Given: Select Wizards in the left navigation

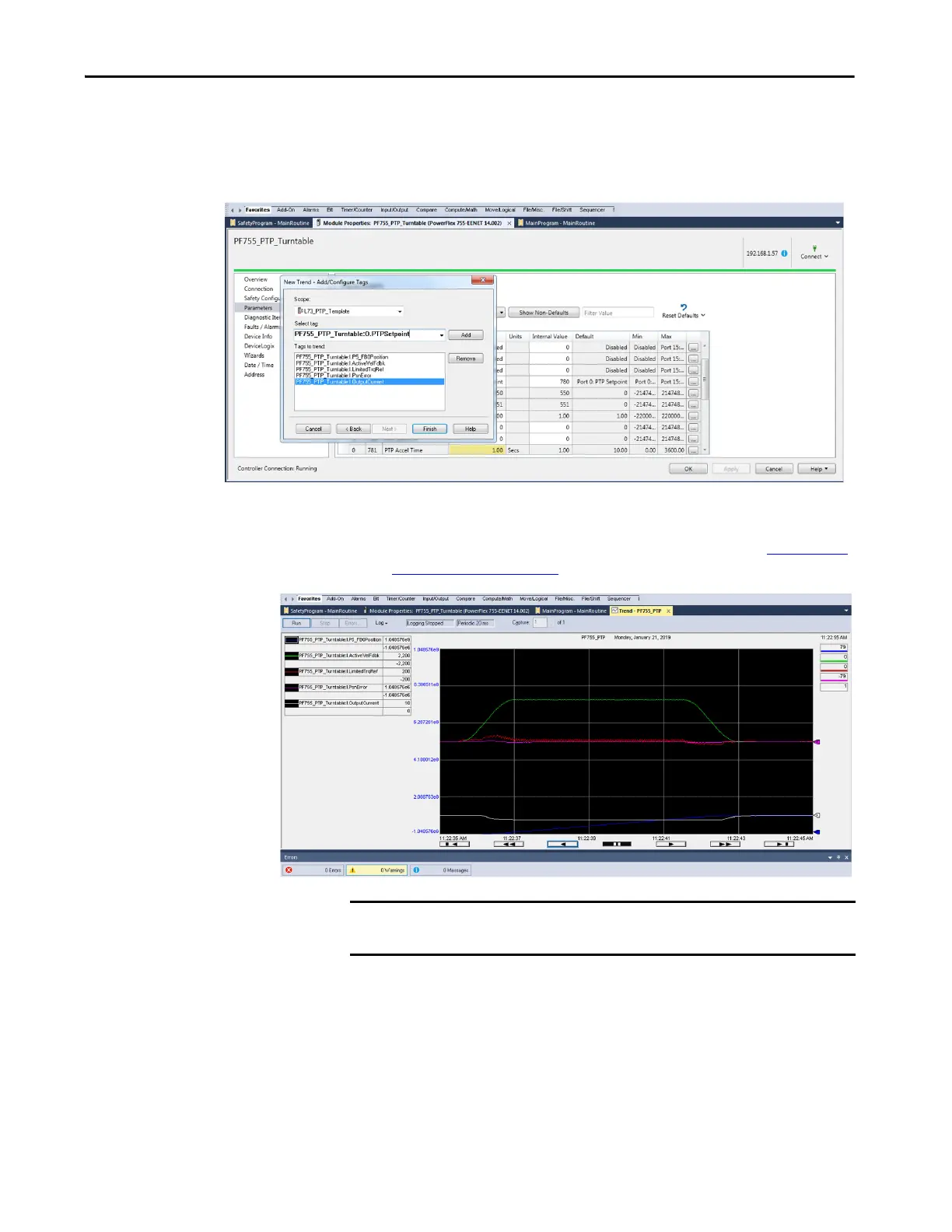Looking at the screenshot, I should 254,355.
